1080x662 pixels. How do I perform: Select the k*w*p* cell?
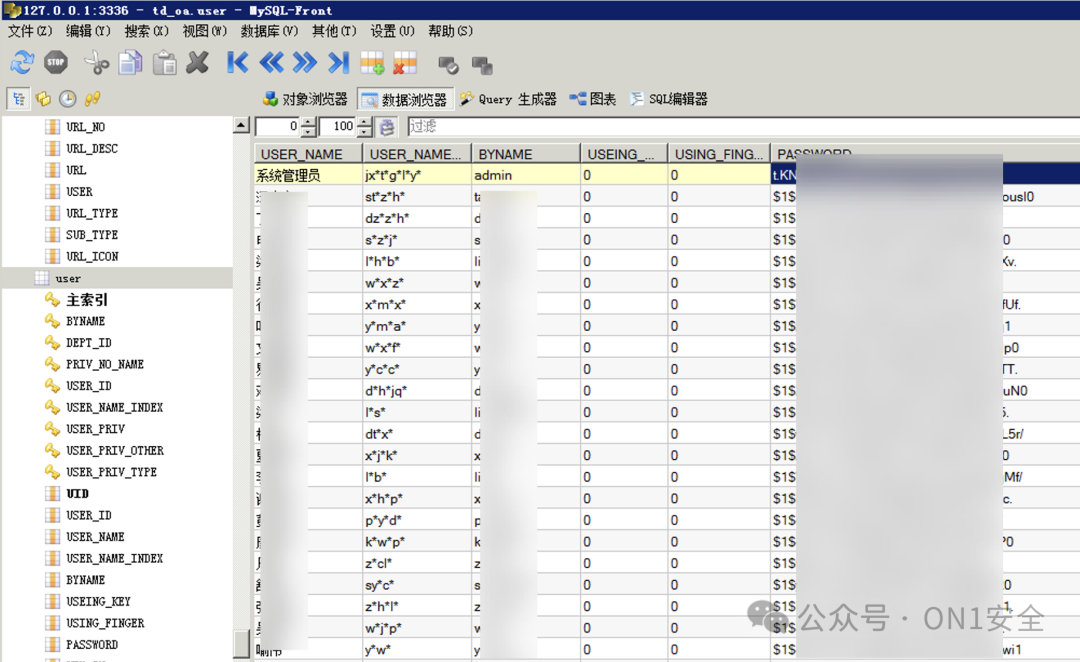click(417, 541)
